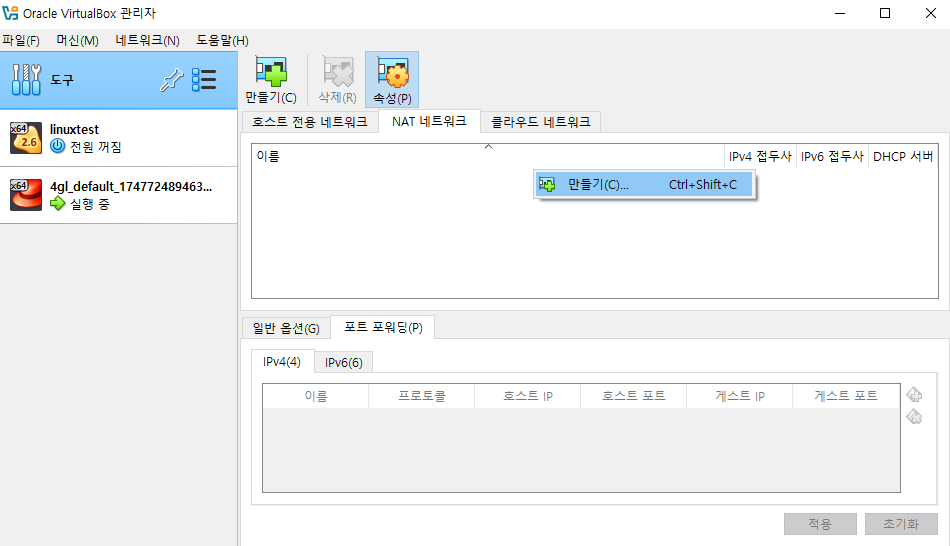Screen dimensions: 950x546
Task: Click the 호스트 IP column header
Action: pos(528,396)
